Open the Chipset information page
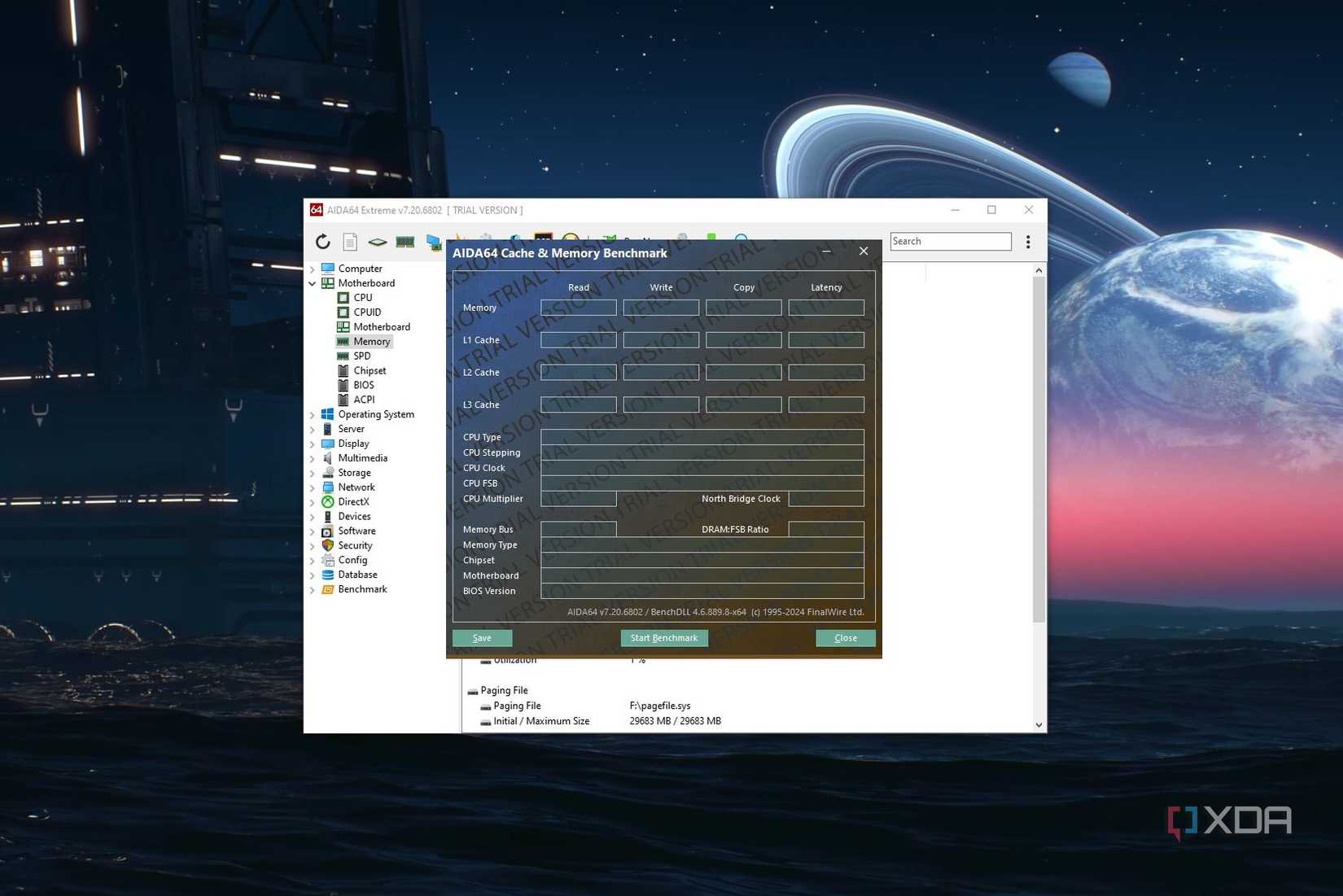 click(370, 370)
